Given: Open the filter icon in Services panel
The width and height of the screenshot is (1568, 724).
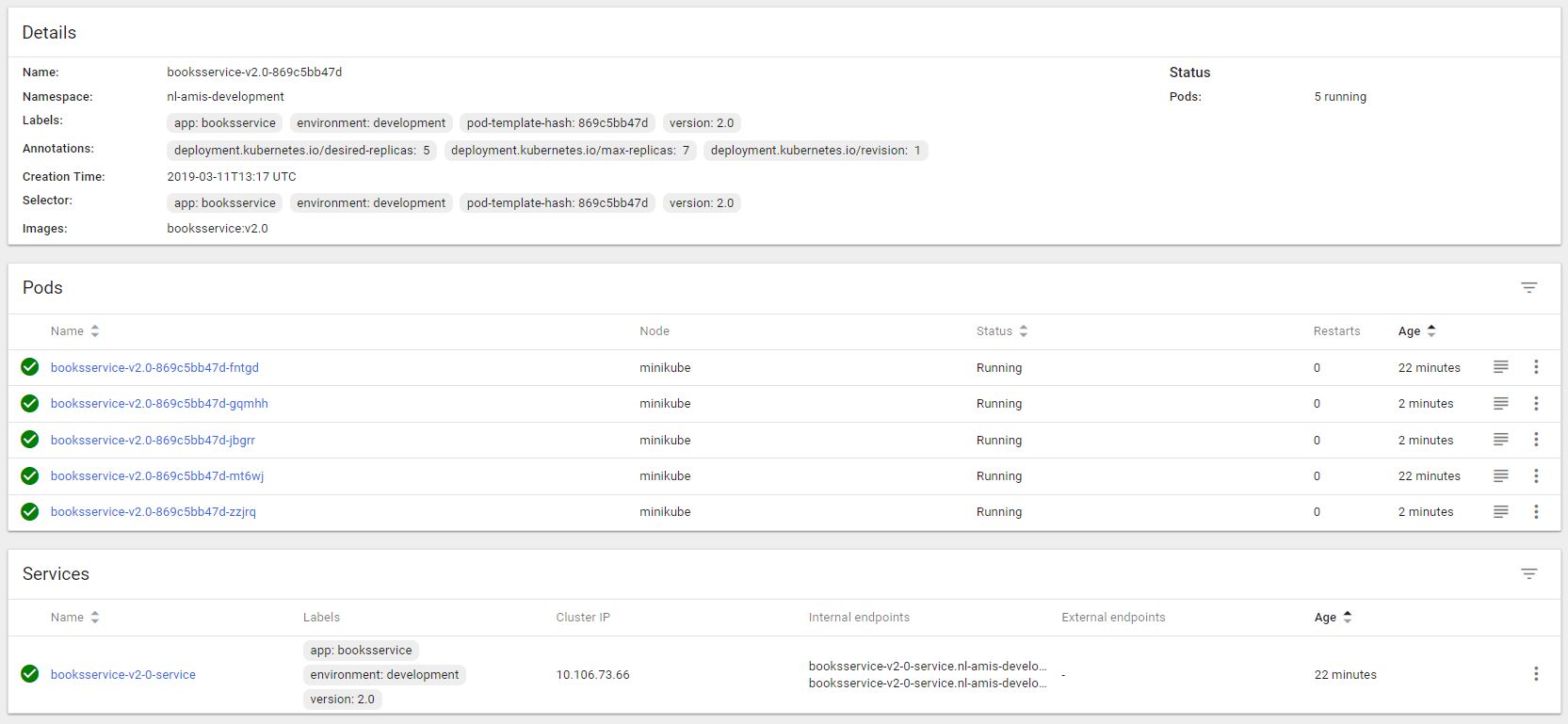Looking at the screenshot, I should pos(1528,574).
